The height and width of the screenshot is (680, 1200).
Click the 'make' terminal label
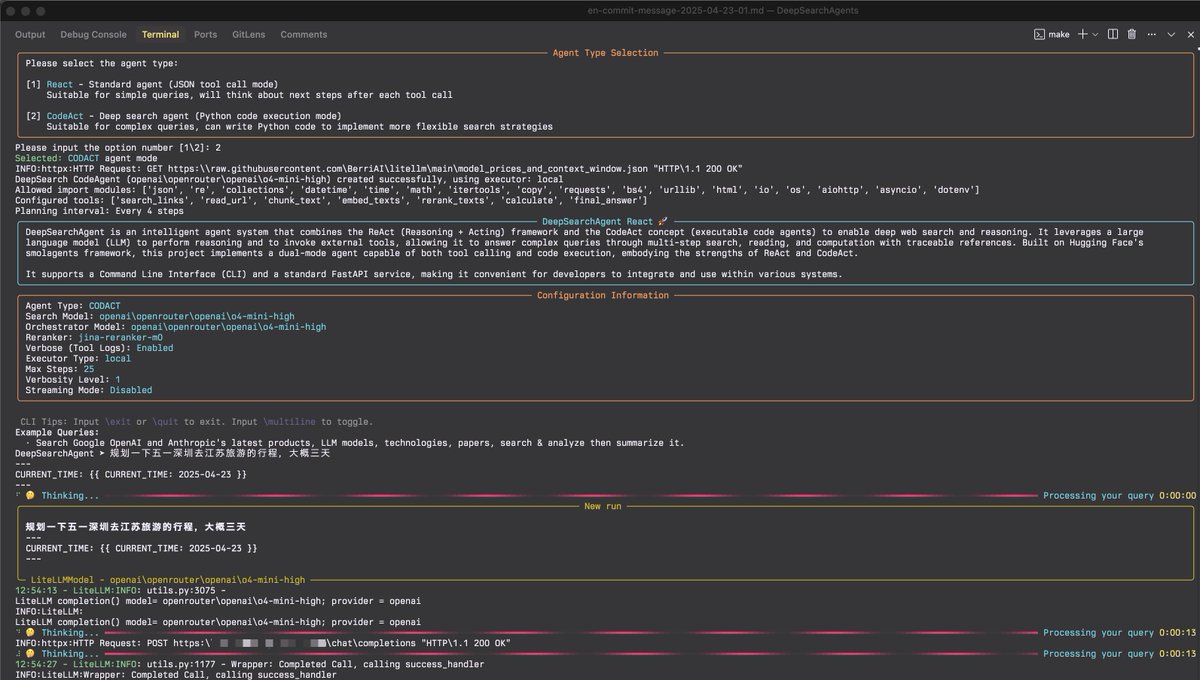[1061, 34]
